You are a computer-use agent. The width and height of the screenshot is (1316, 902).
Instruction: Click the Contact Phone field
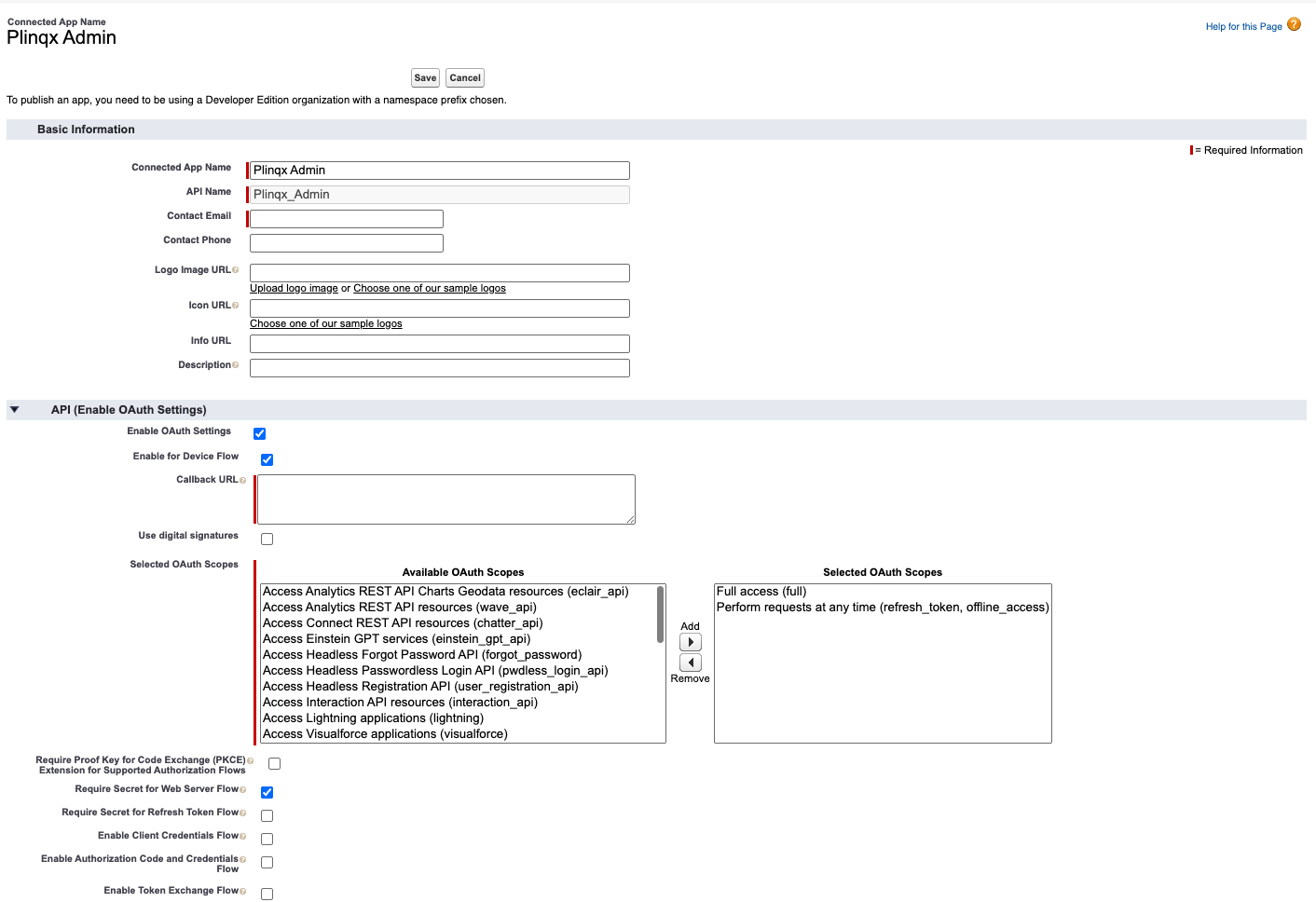tap(347, 243)
